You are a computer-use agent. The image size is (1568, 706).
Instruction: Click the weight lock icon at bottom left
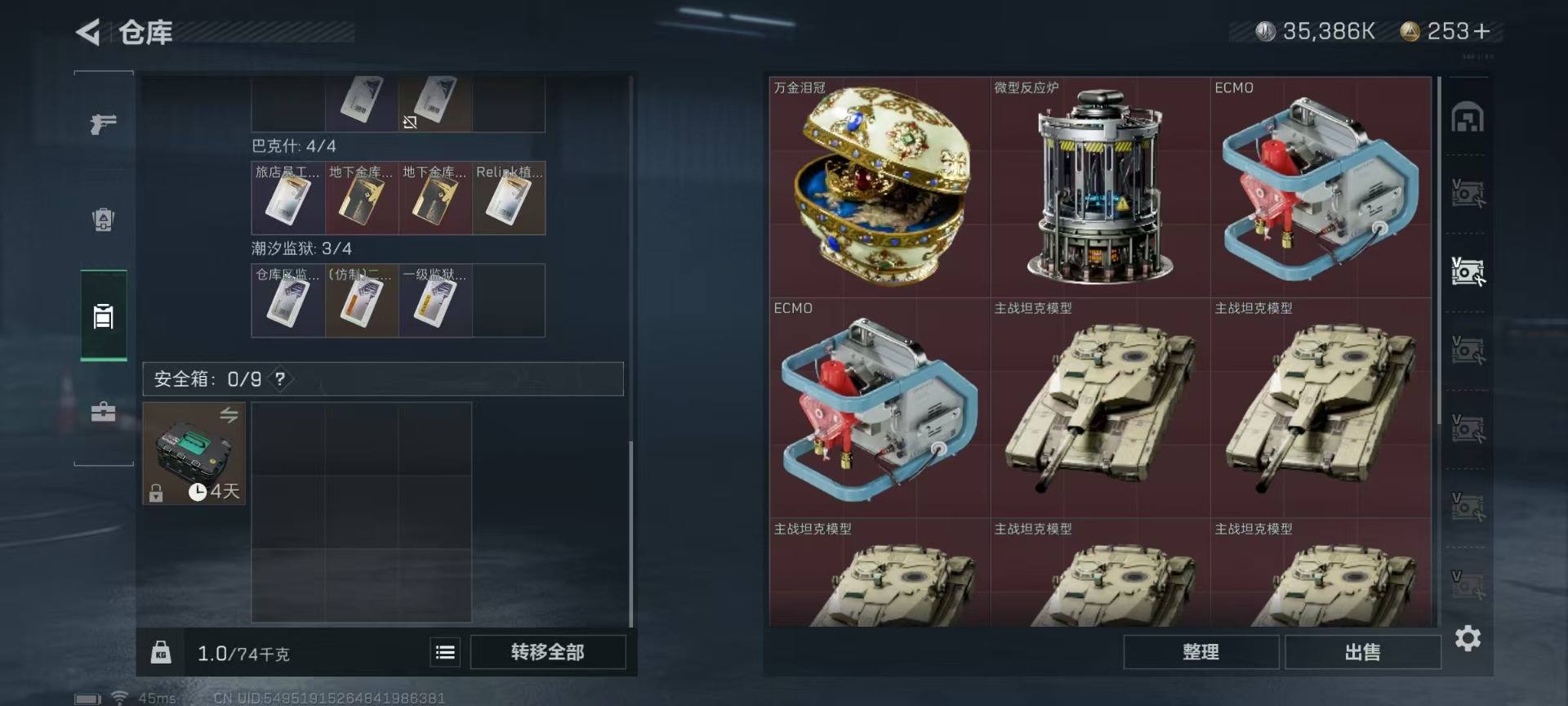coord(161,652)
